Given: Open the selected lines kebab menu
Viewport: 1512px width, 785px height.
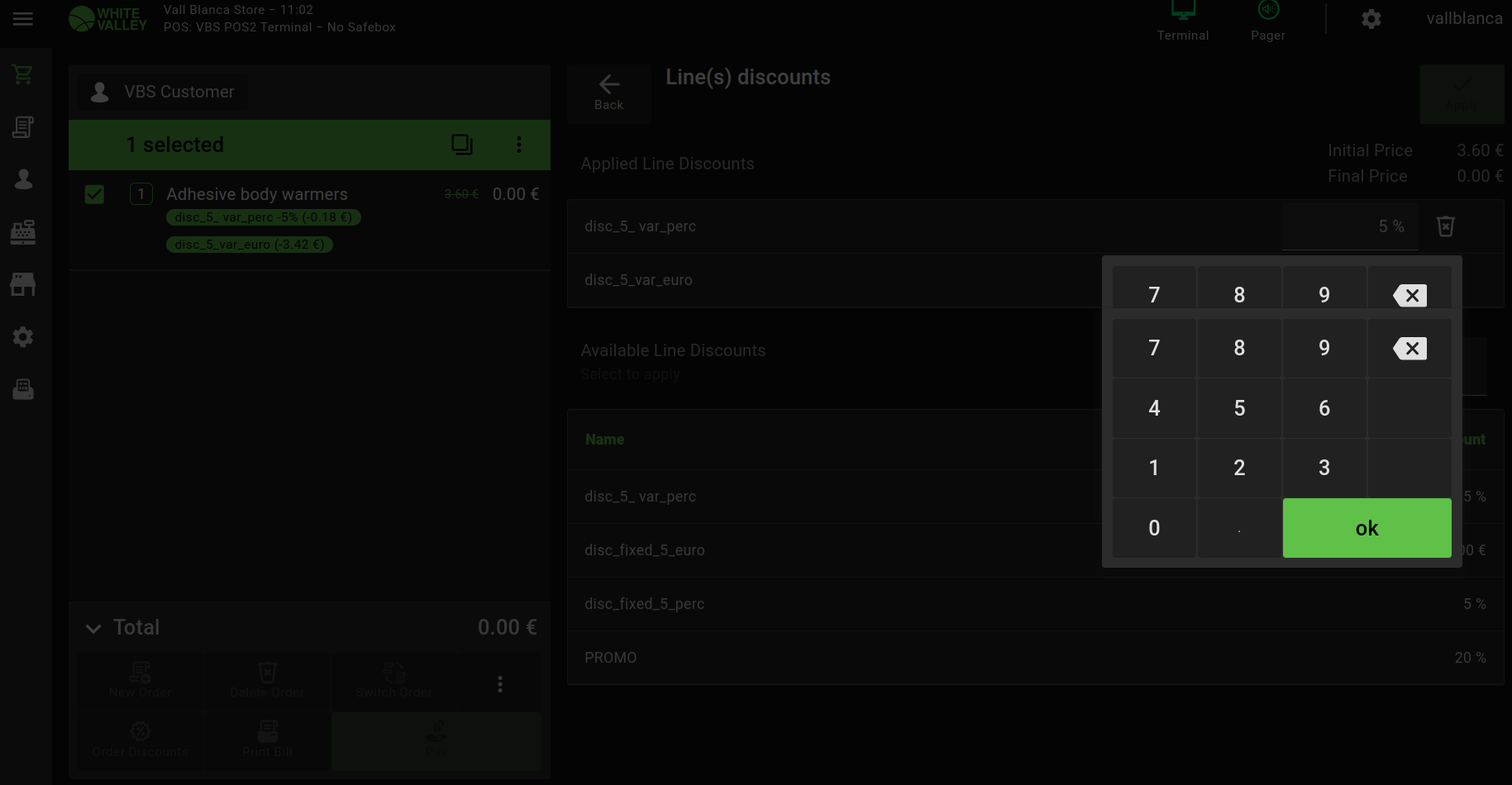Looking at the screenshot, I should 519,145.
